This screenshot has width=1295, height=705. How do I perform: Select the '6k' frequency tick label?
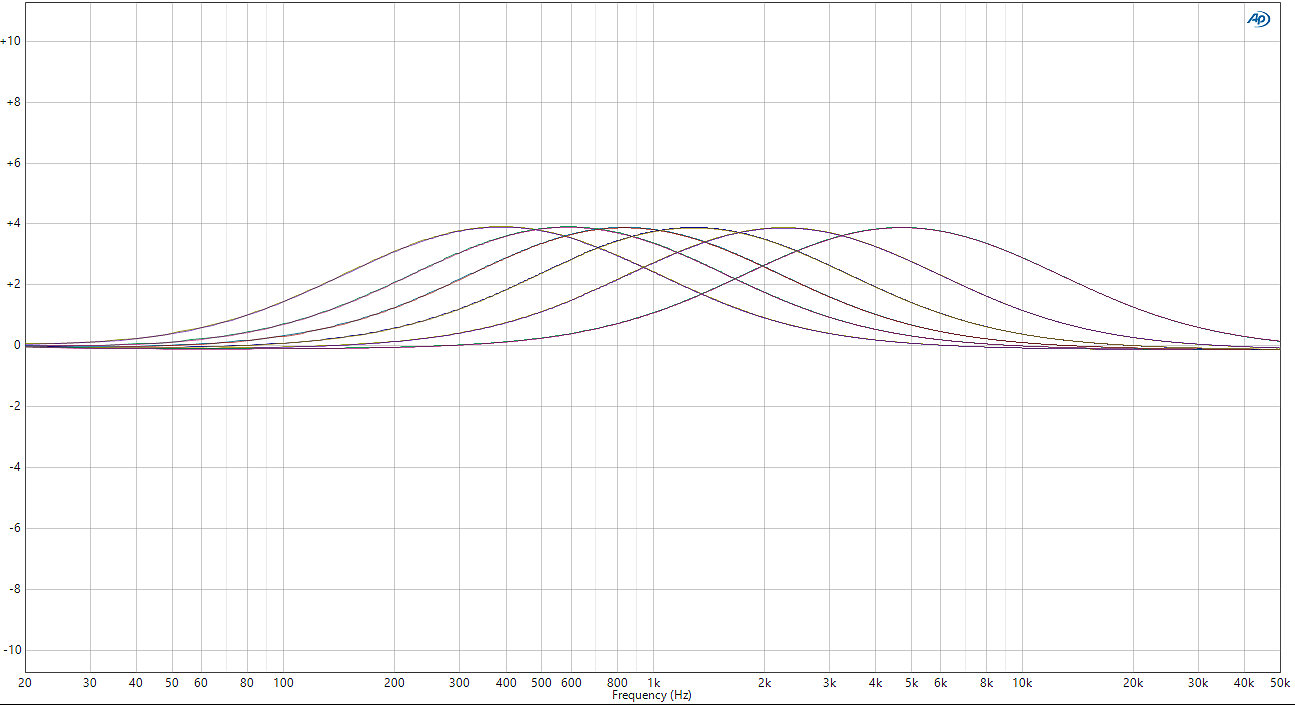click(x=940, y=683)
